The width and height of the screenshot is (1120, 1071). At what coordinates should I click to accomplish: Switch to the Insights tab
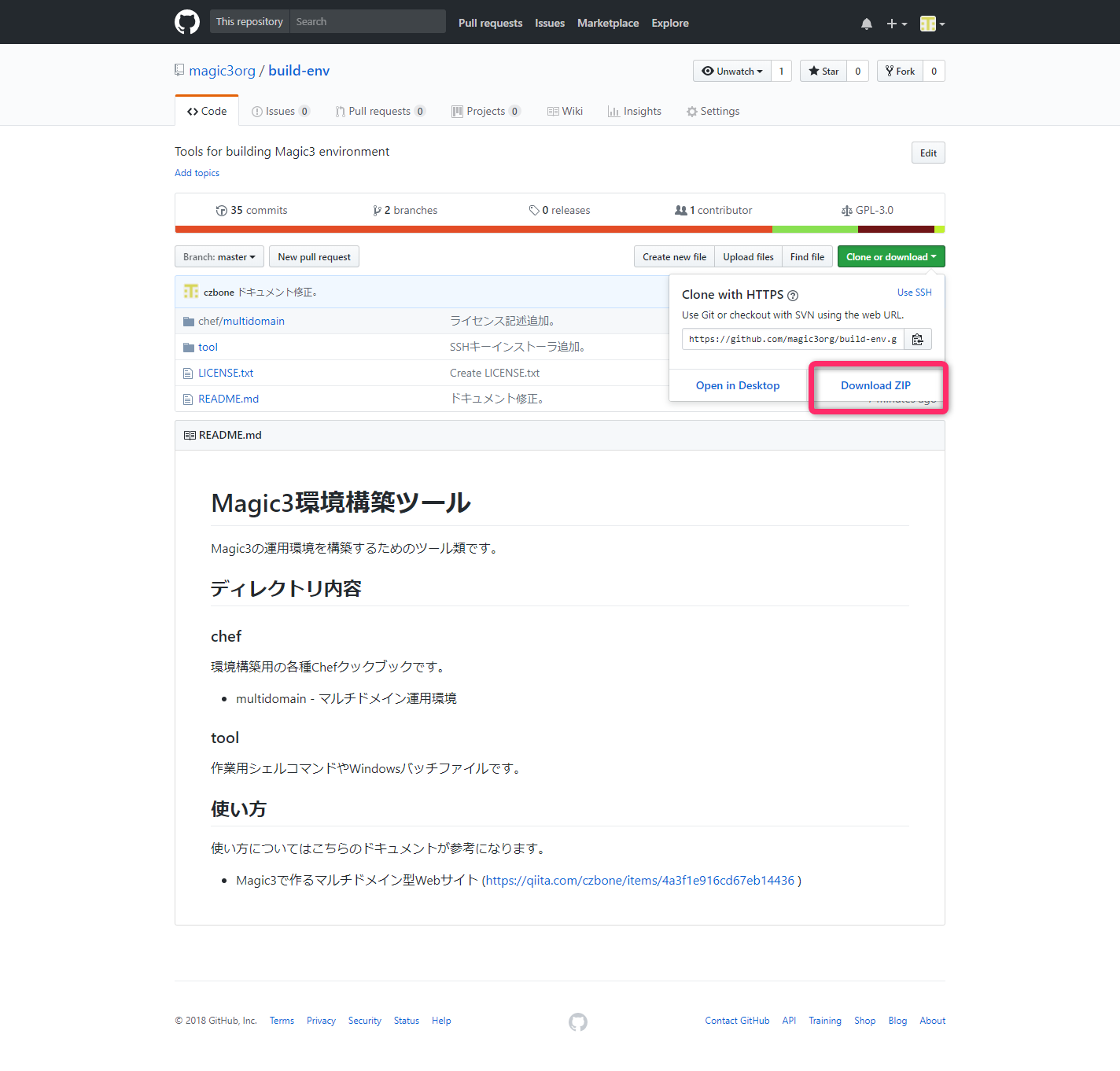635,111
